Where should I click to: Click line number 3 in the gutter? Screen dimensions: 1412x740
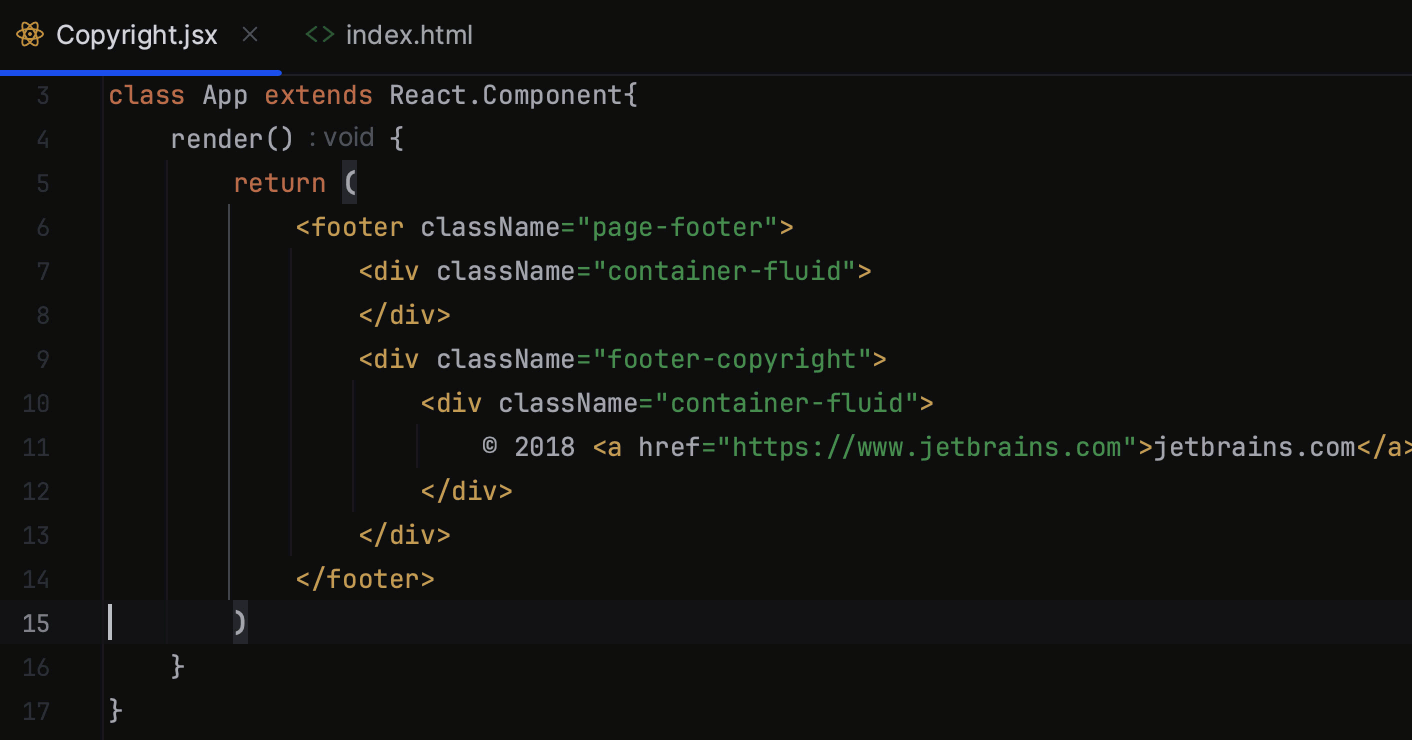coord(43,94)
